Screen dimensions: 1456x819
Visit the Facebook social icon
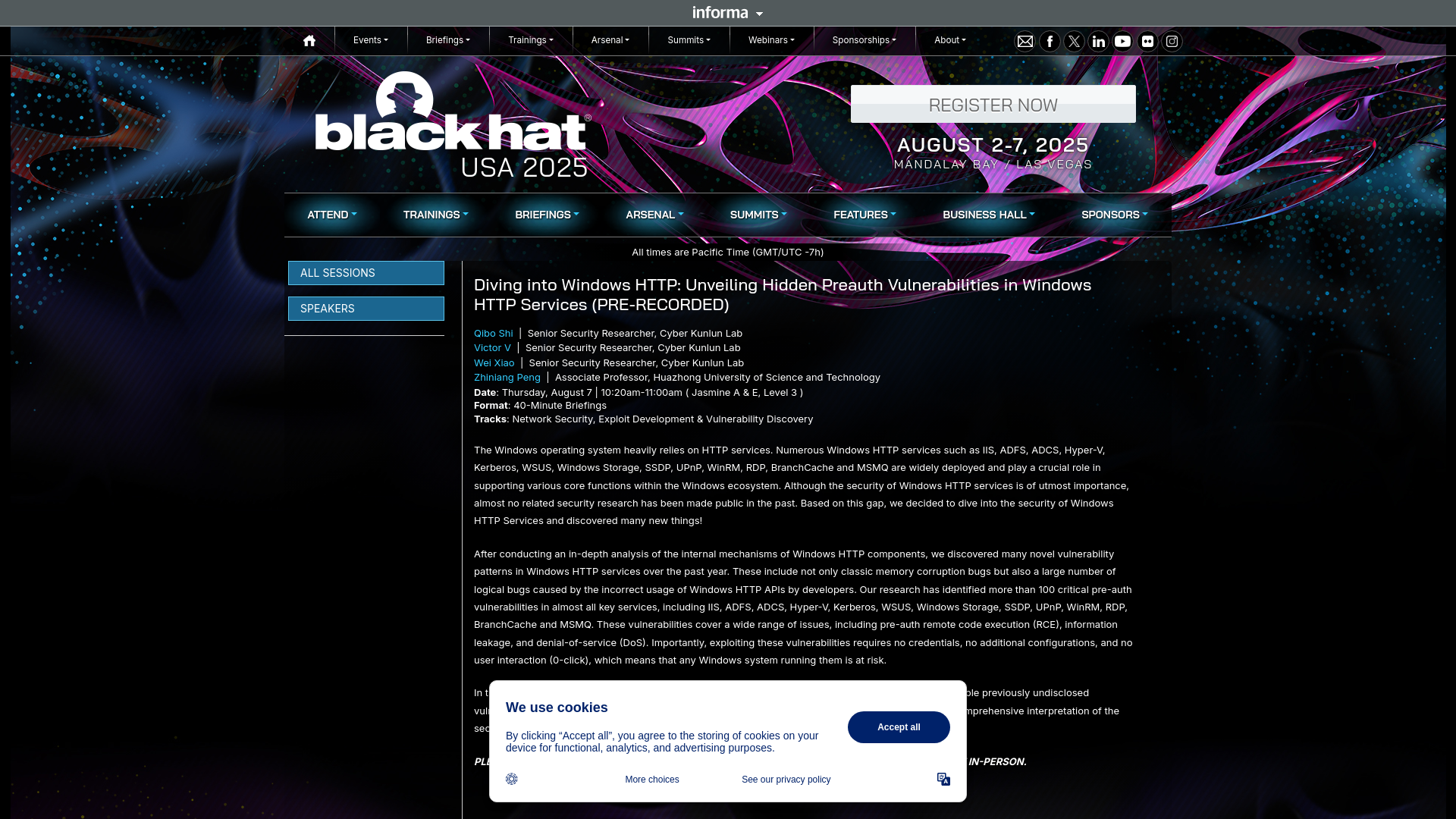coord(1050,42)
